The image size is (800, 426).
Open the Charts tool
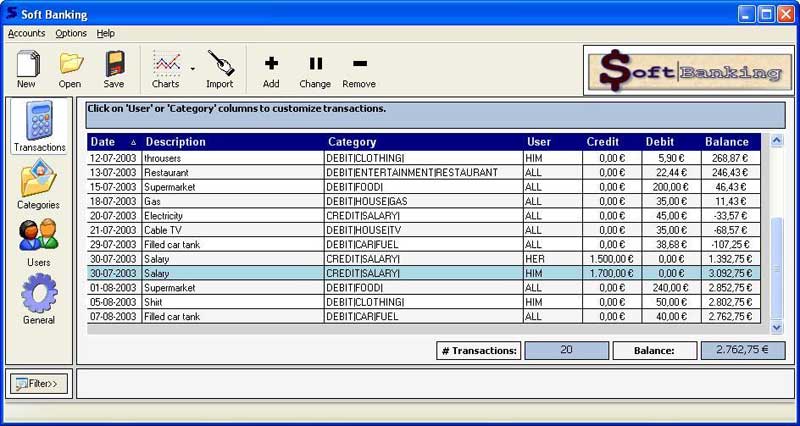166,69
